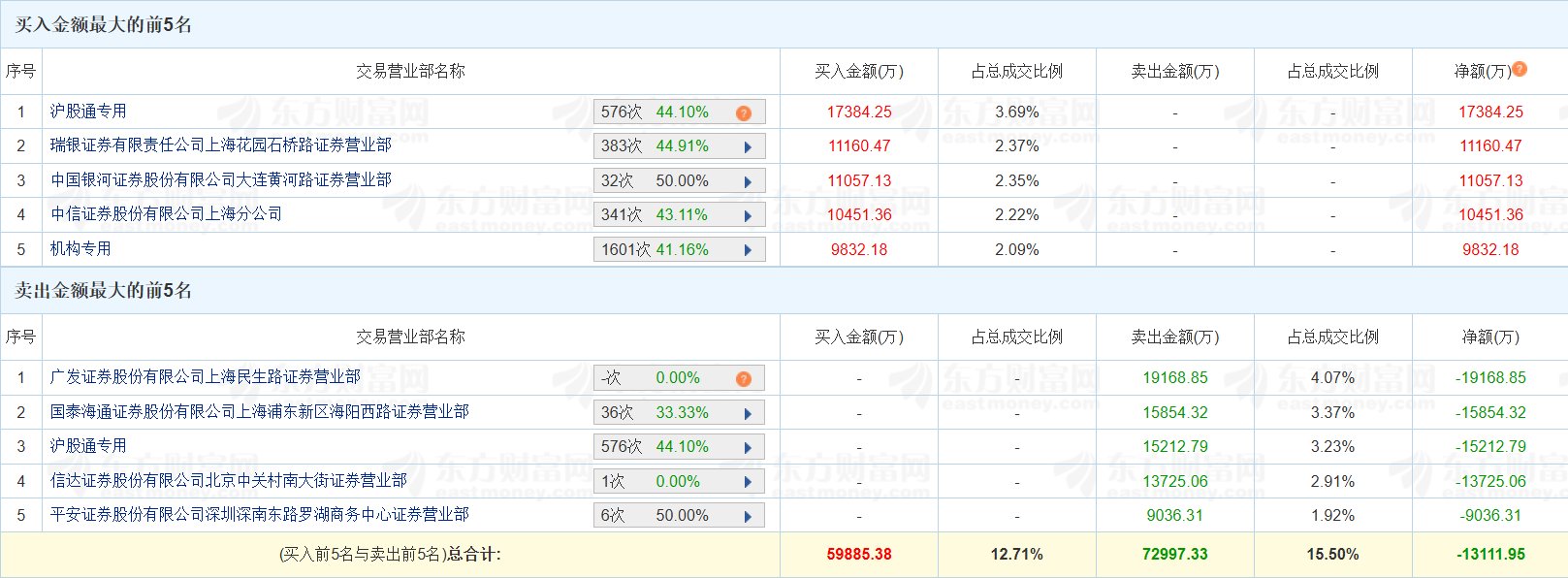Screen dimensions: 1568x578
Task: Expand arrow for 中国银河证券大连黄河路 row
Action: pos(748,182)
